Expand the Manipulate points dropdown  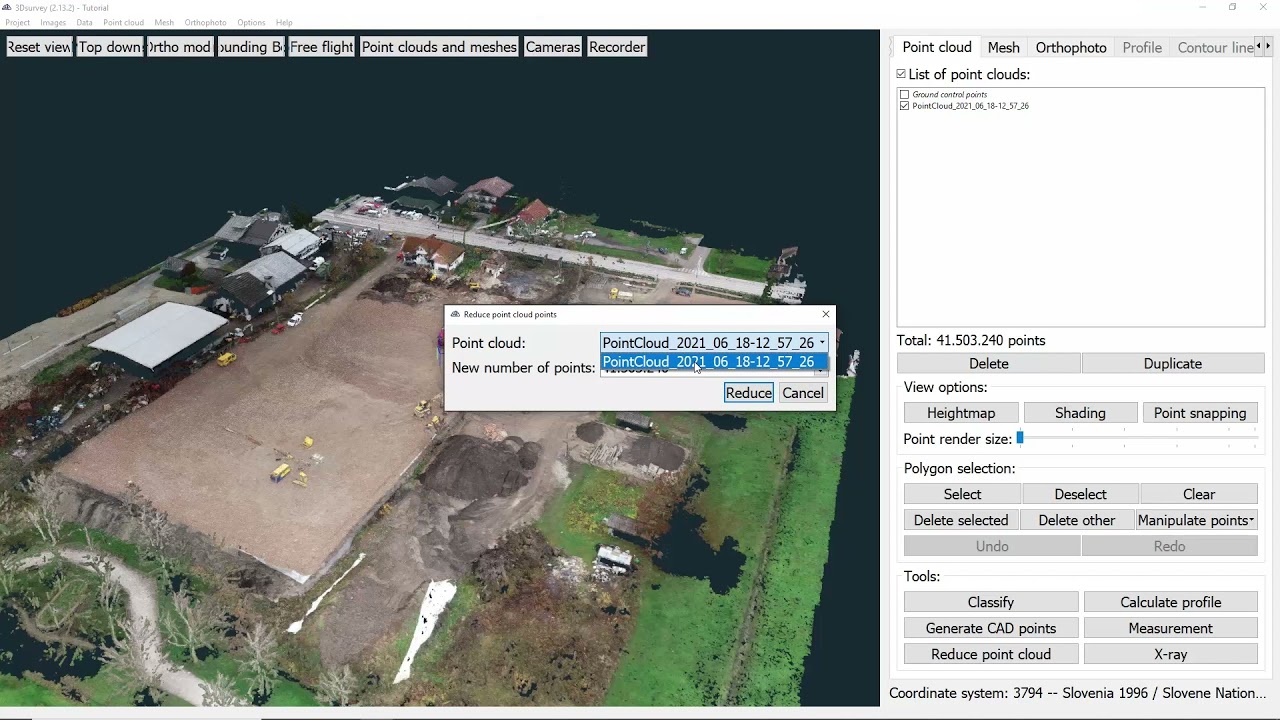1195,520
